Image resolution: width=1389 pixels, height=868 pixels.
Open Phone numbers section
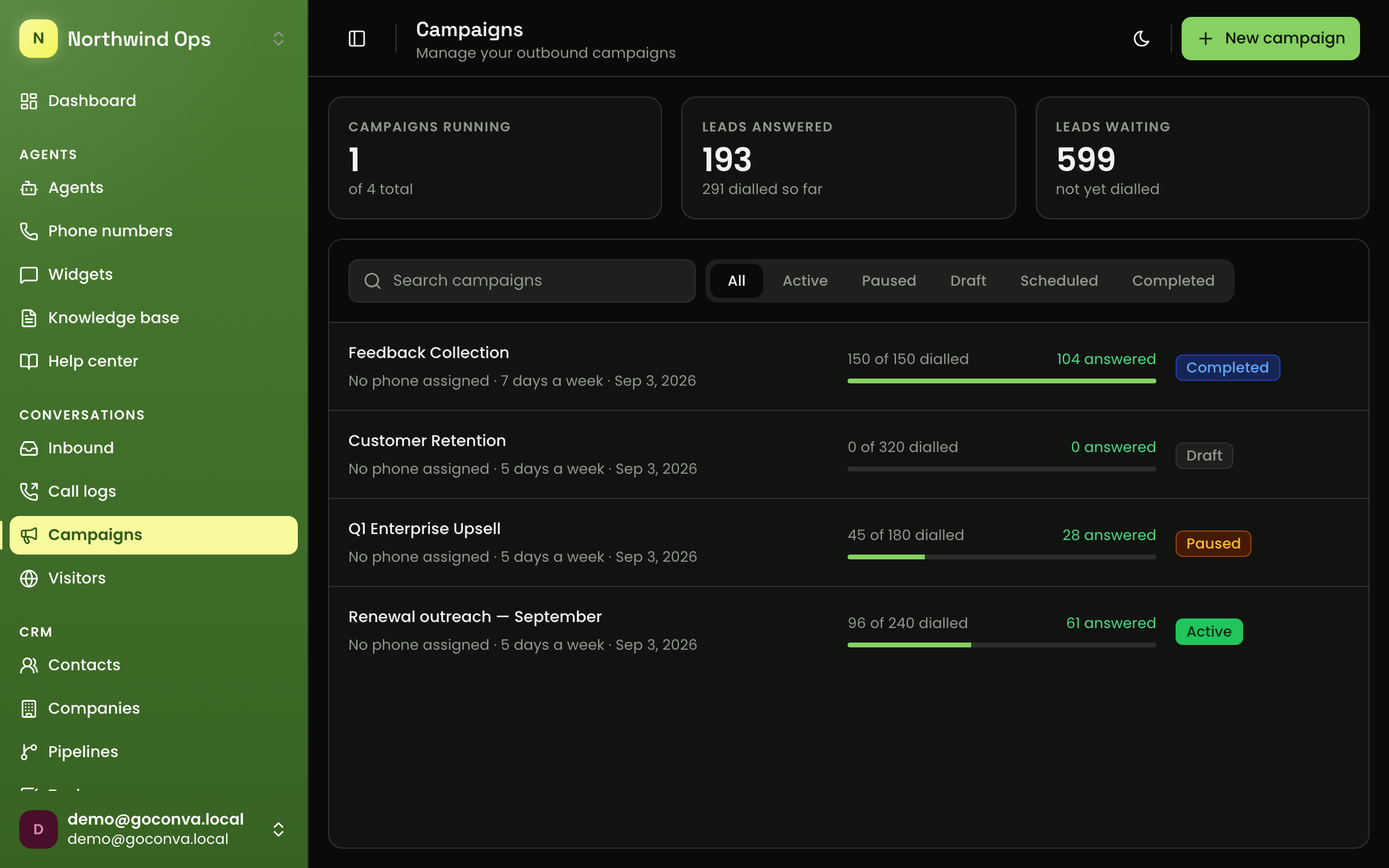pos(154,231)
